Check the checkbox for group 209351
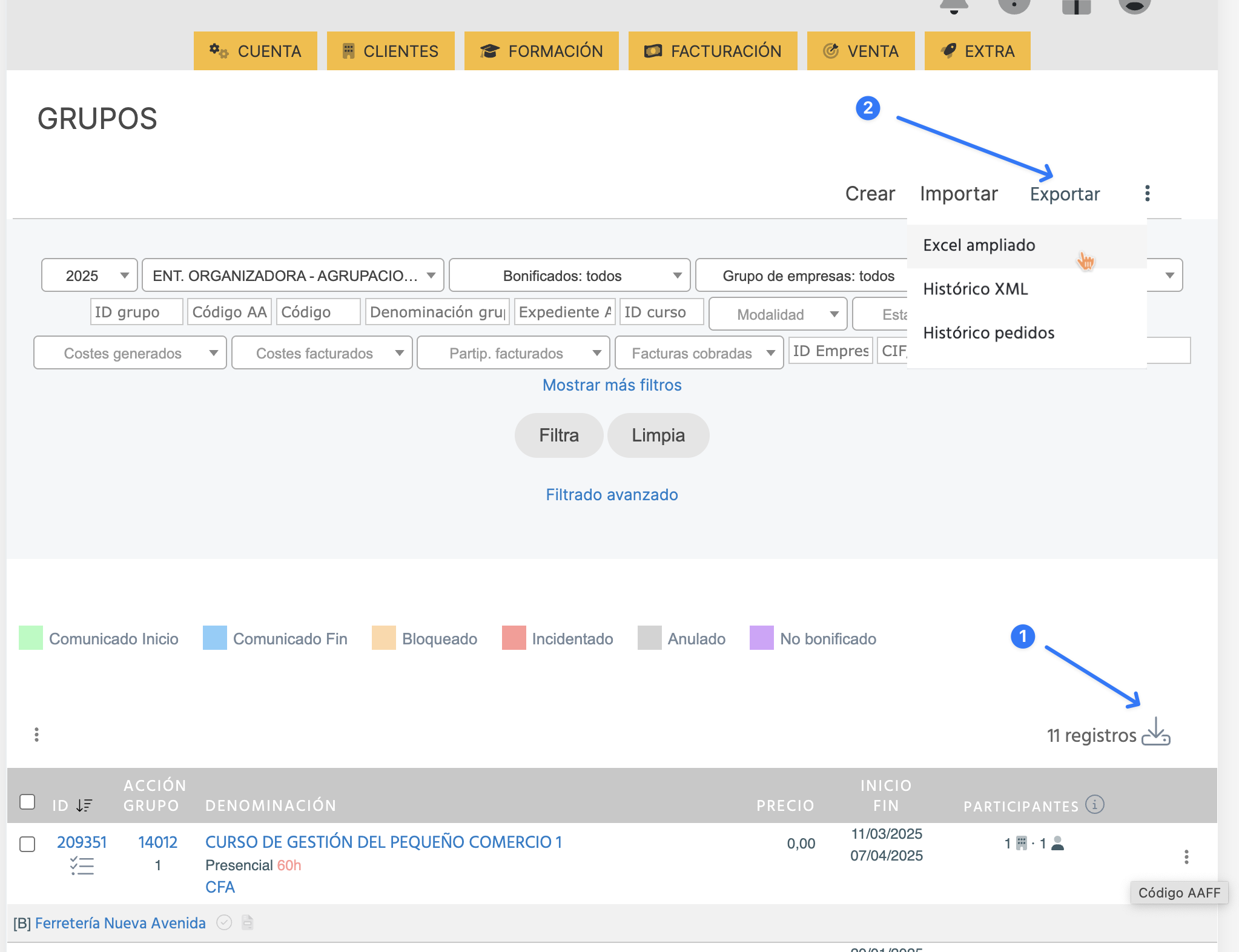The image size is (1239, 952). 27,844
